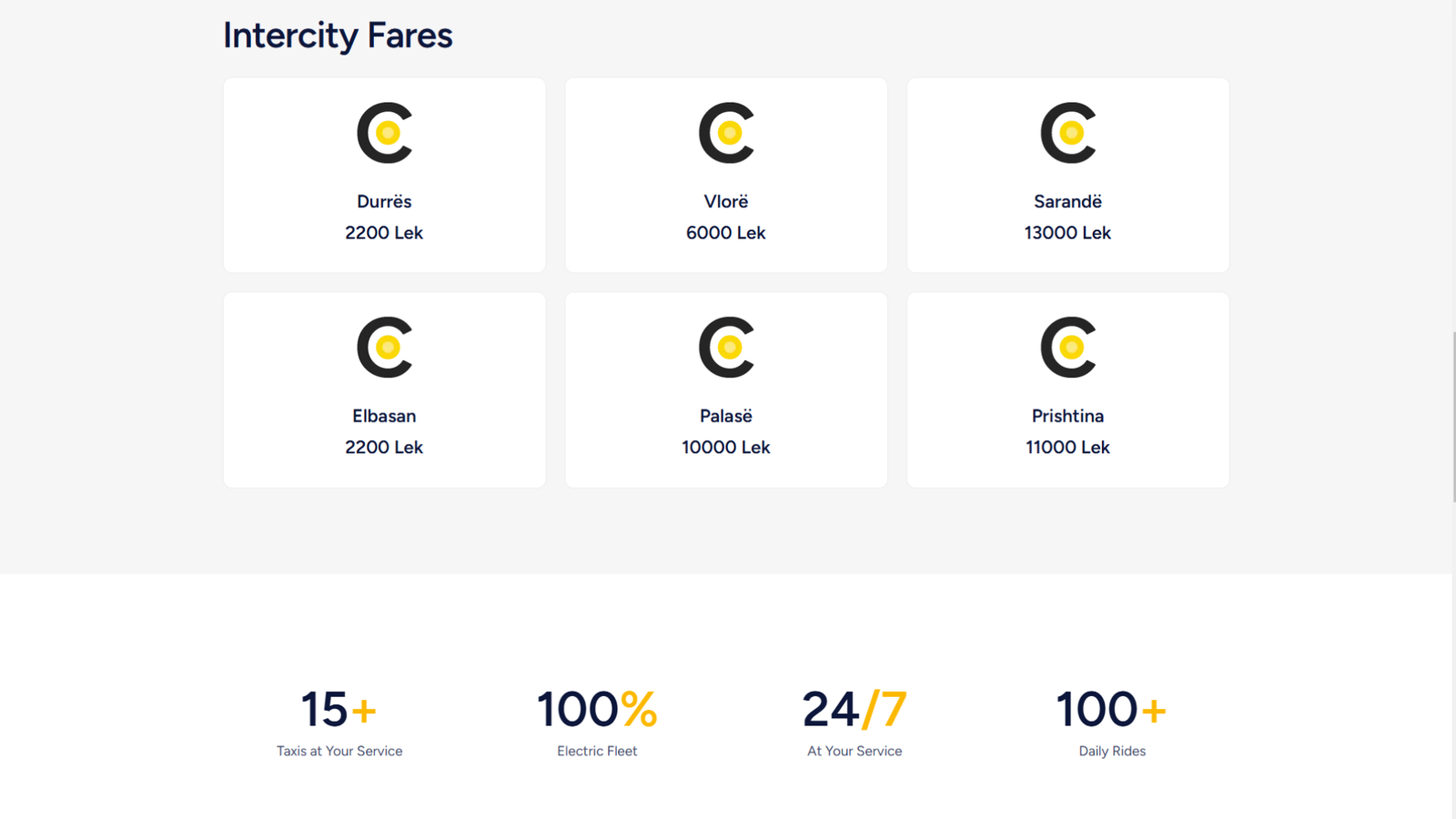Click the 100+ figure above Daily Rides
The height and width of the screenshot is (819, 1456).
(1111, 709)
